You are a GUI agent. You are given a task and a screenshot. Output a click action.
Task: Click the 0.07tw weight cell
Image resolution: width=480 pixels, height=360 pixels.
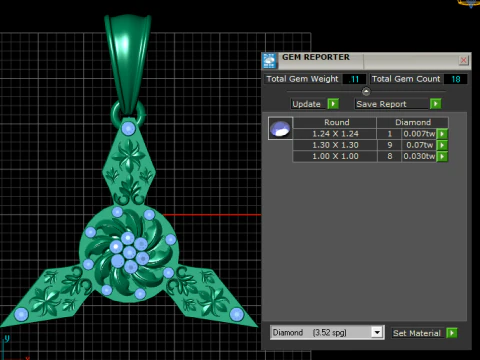[419, 145]
